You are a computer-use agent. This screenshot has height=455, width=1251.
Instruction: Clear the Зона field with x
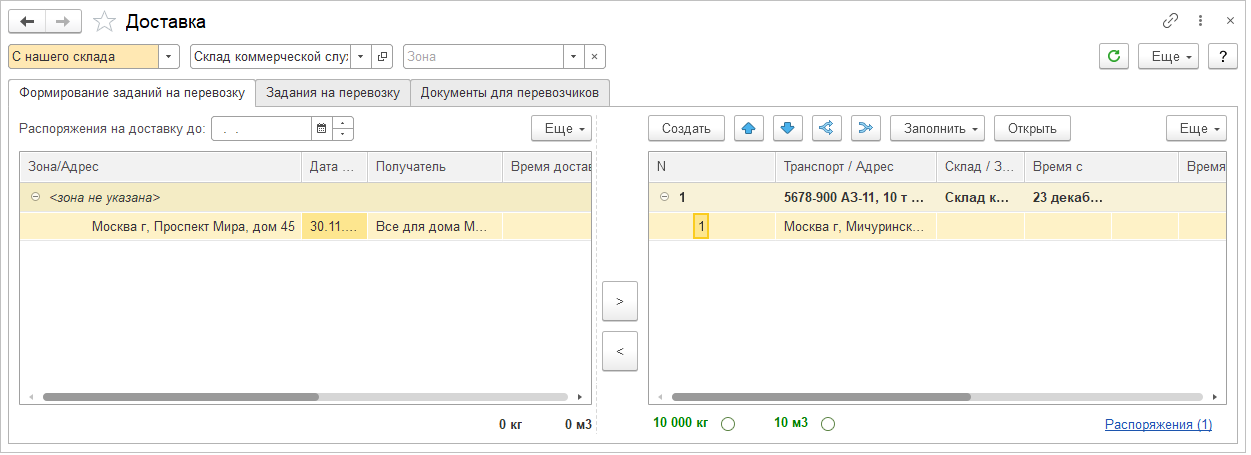click(594, 57)
